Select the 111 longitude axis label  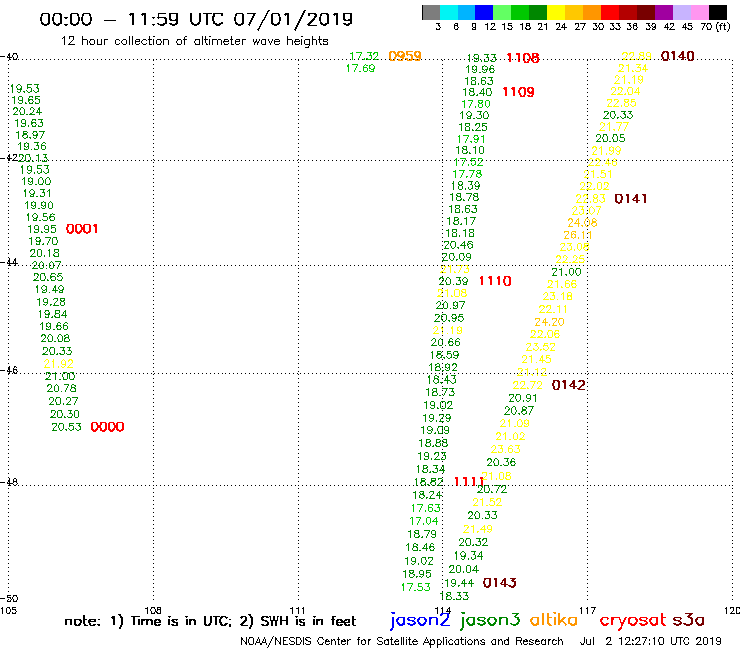(298, 611)
